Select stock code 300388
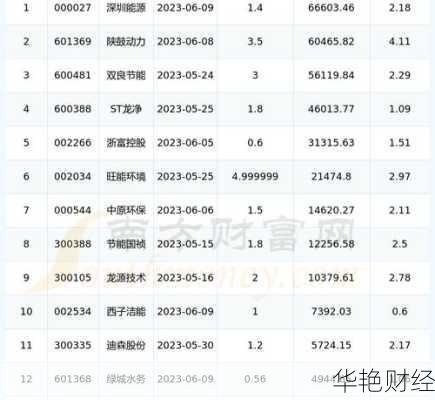435x400 pixels. coord(73,244)
